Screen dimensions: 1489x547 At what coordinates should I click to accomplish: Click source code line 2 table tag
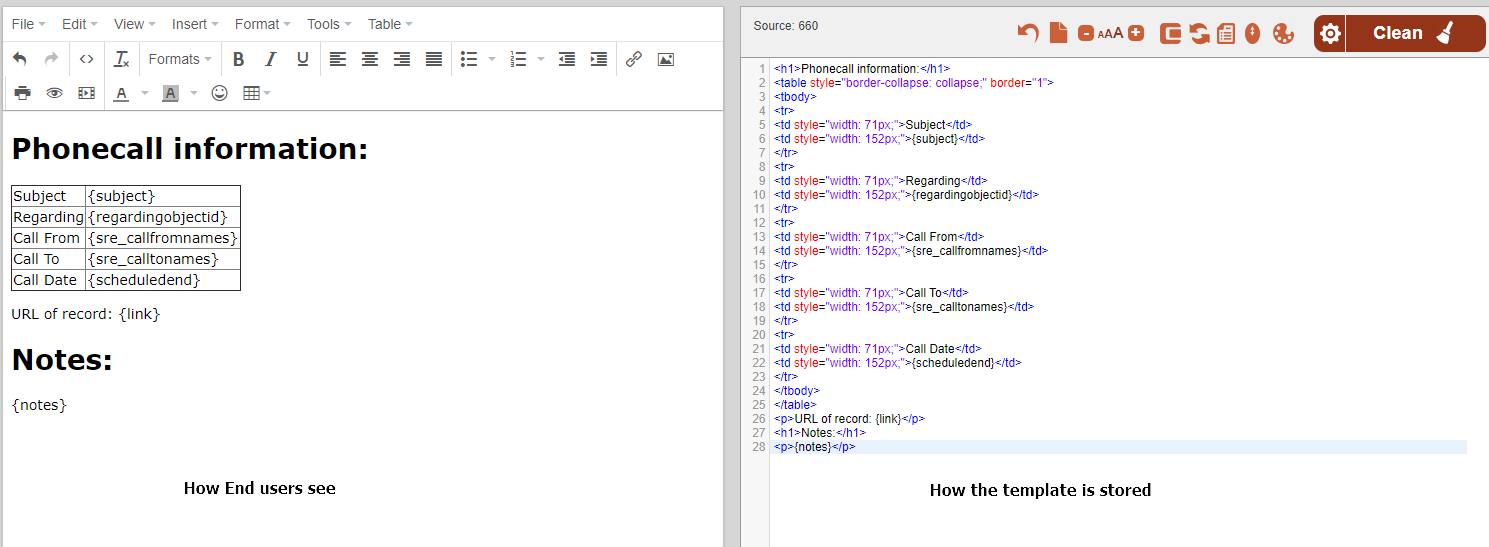point(913,83)
